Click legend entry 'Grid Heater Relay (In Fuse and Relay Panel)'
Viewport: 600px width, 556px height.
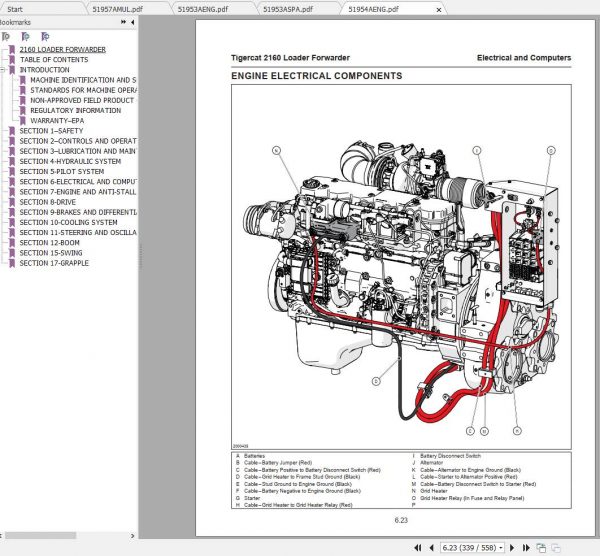pyautogui.click(x=472, y=498)
